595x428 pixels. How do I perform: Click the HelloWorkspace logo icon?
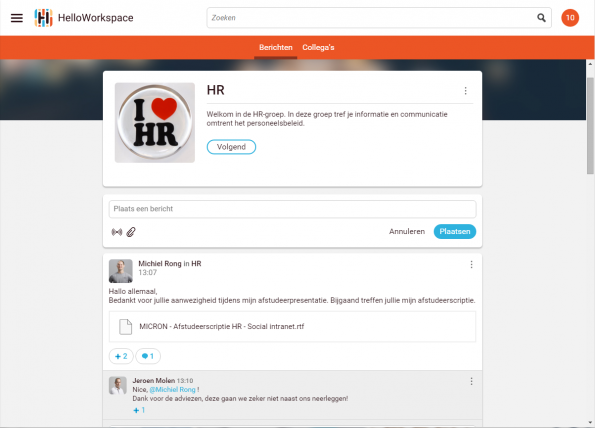(43, 18)
